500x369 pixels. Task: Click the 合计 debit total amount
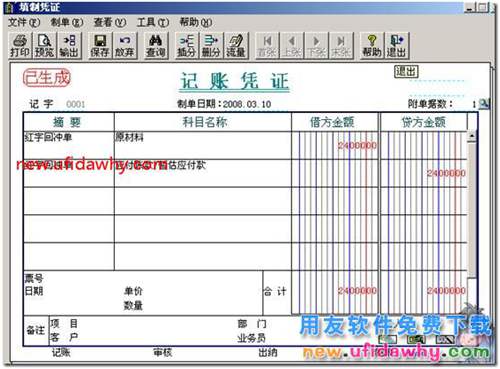(357, 291)
